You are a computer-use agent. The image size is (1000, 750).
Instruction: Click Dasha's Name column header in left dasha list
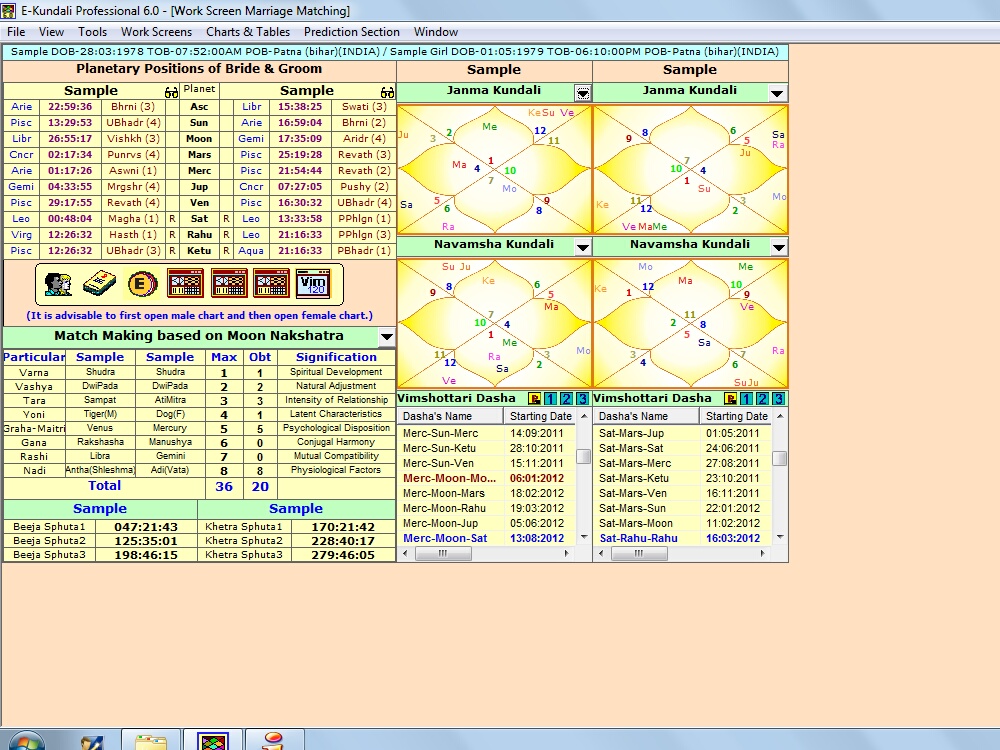450,416
